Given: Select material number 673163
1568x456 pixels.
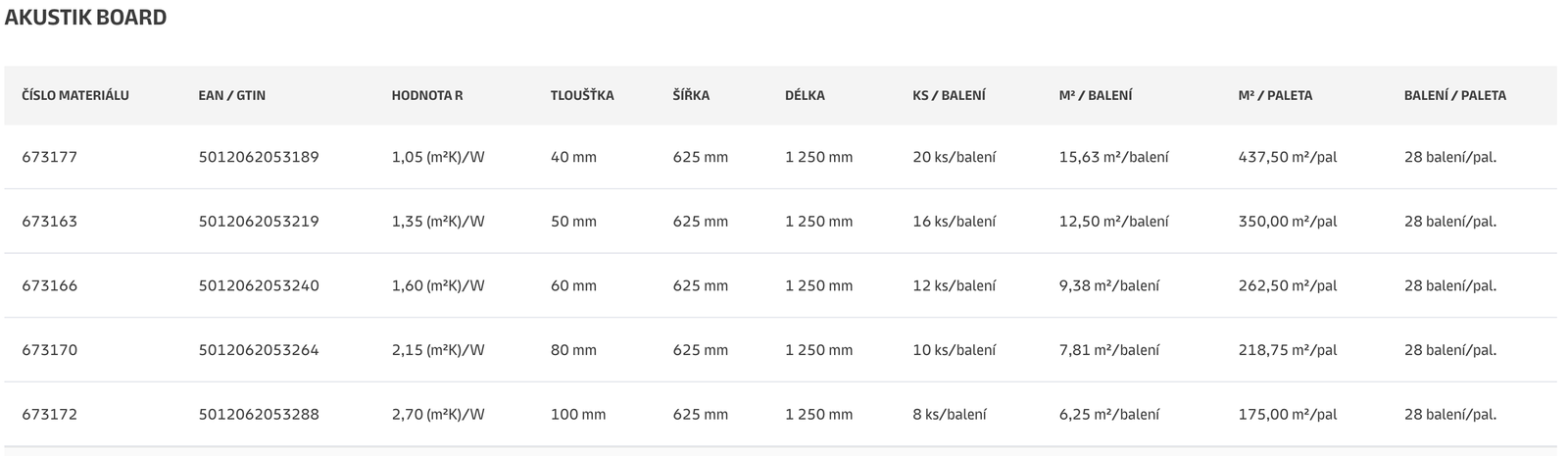Looking at the screenshot, I should click(x=49, y=222).
